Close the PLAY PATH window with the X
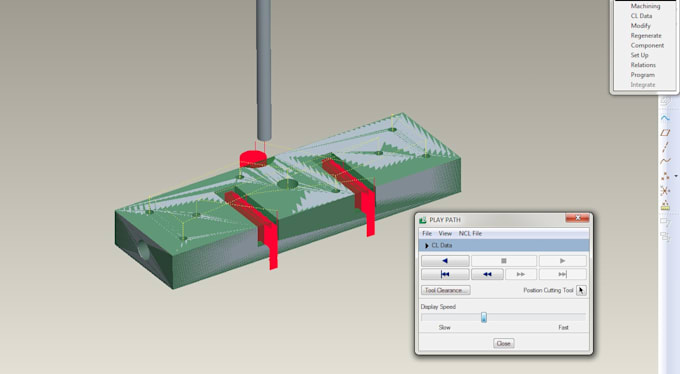The image size is (680, 374). [578, 218]
